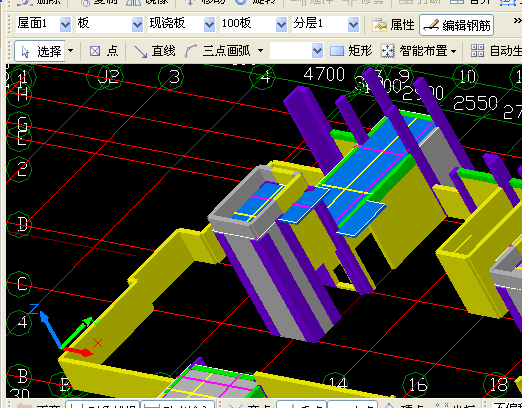
Task: Choose the 直线 line tool
Action: tap(154, 51)
